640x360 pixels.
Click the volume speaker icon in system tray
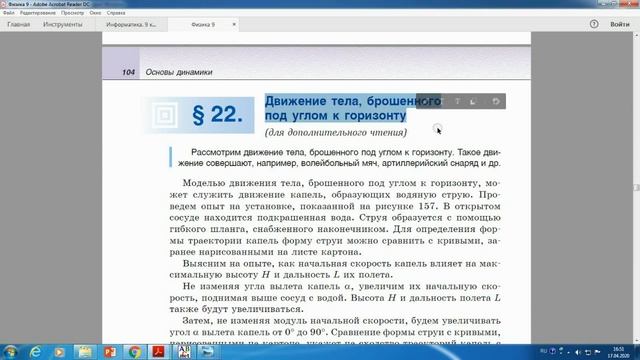click(x=578, y=352)
